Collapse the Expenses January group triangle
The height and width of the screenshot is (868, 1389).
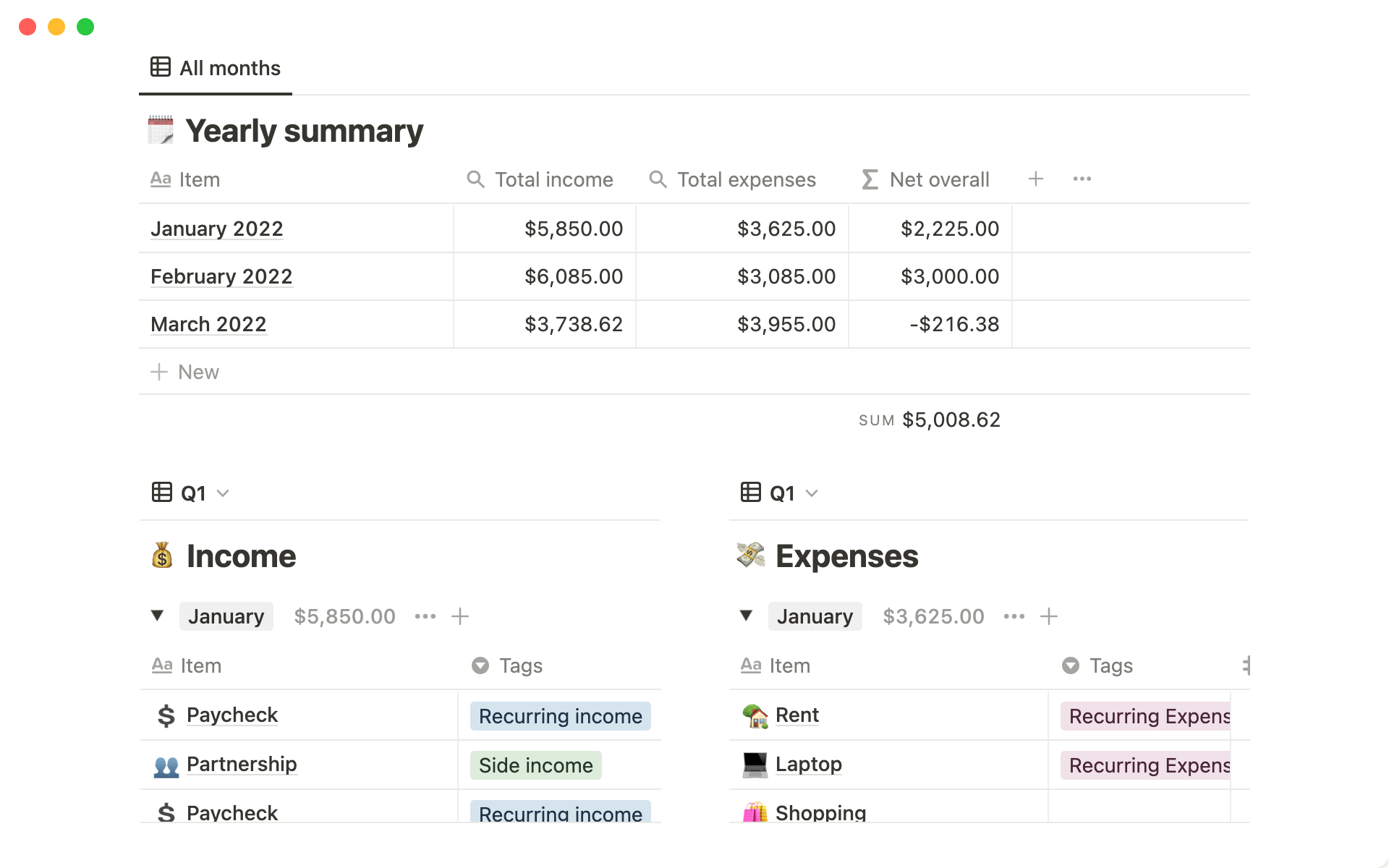coord(746,616)
